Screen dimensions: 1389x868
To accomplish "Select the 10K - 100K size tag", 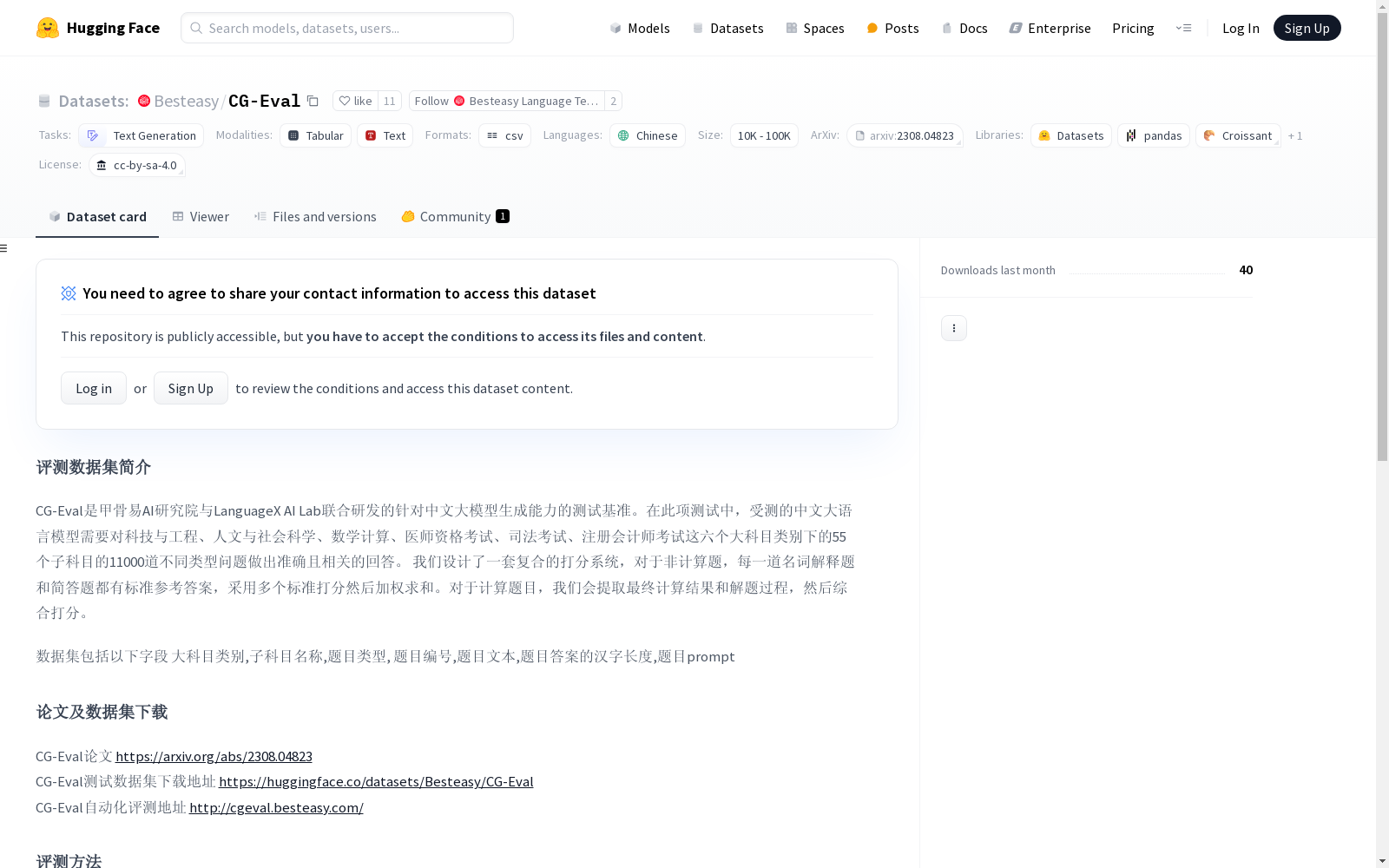I will tap(764, 135).
